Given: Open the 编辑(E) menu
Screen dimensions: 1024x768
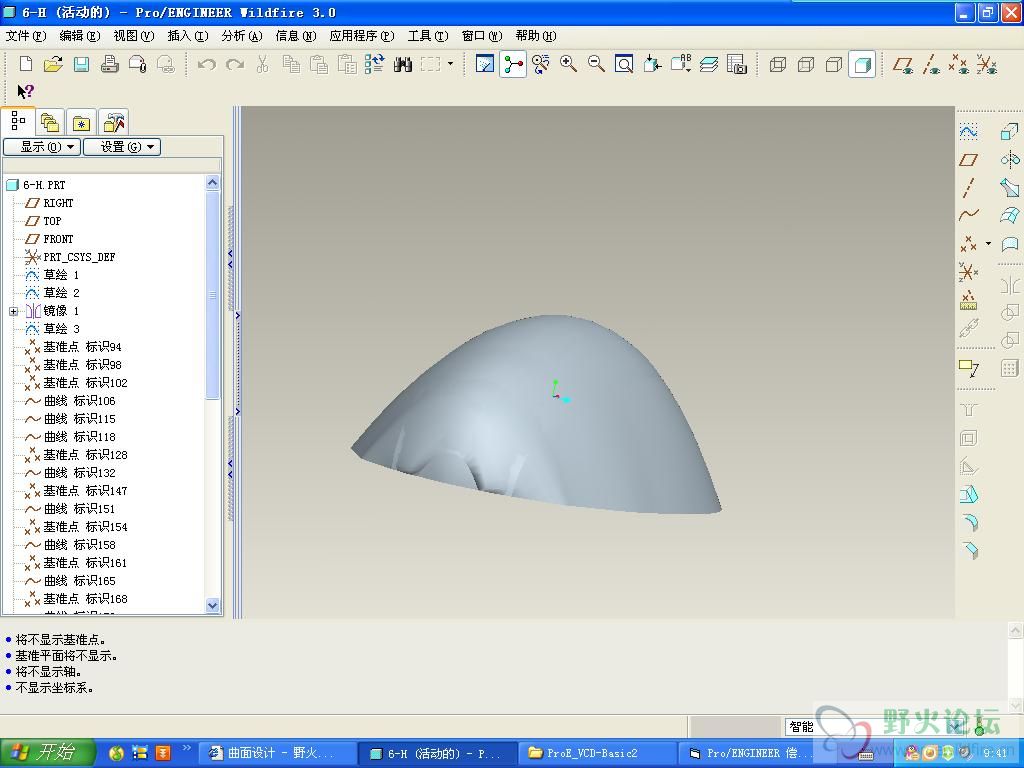Looking at the screenshot, I should click(x=80, y=36).
